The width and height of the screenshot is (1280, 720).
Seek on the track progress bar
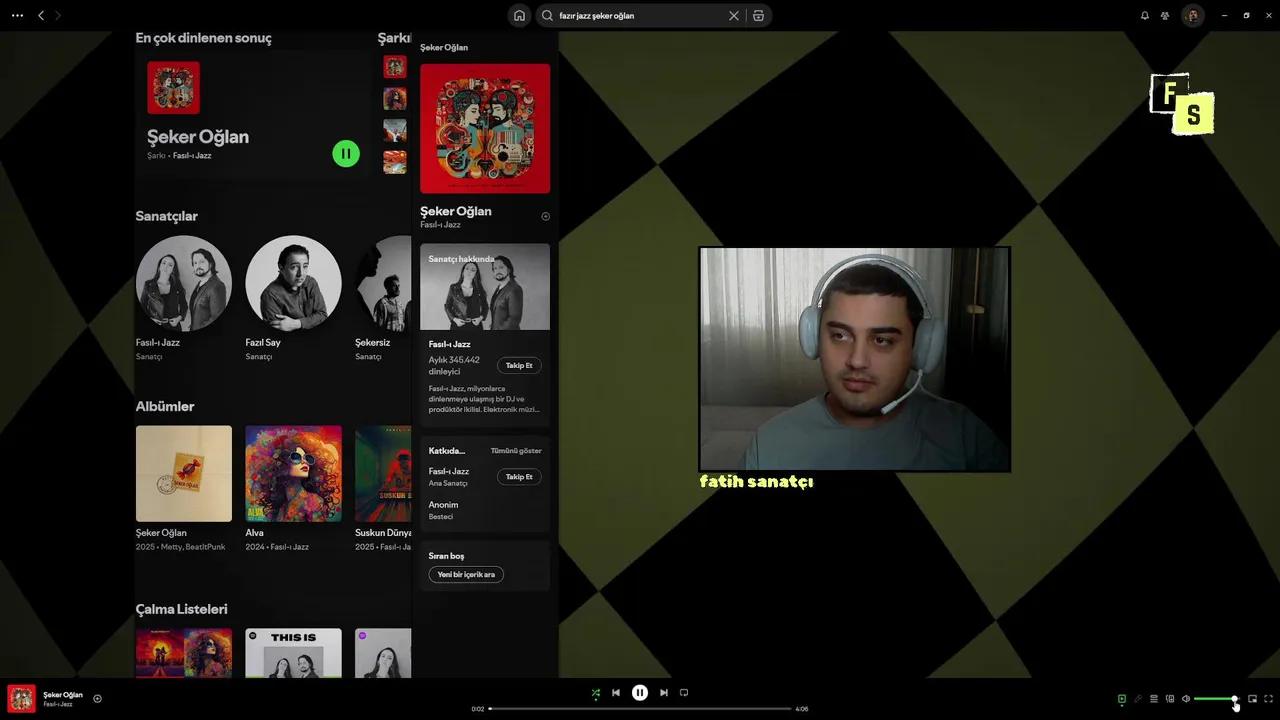click(640, 709)
